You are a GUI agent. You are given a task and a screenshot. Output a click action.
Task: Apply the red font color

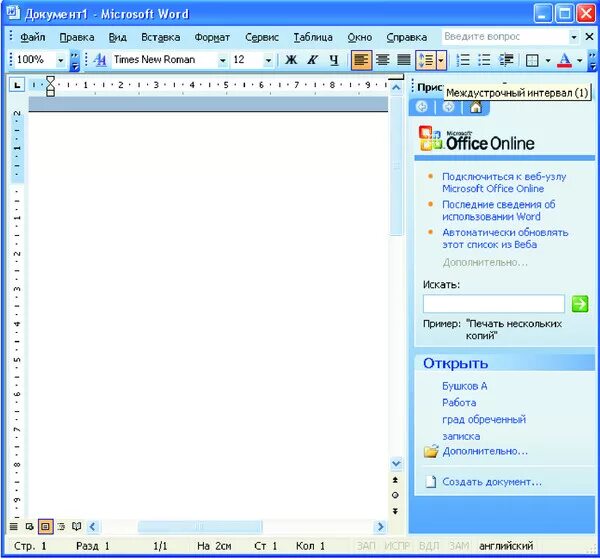pos(564,60)
